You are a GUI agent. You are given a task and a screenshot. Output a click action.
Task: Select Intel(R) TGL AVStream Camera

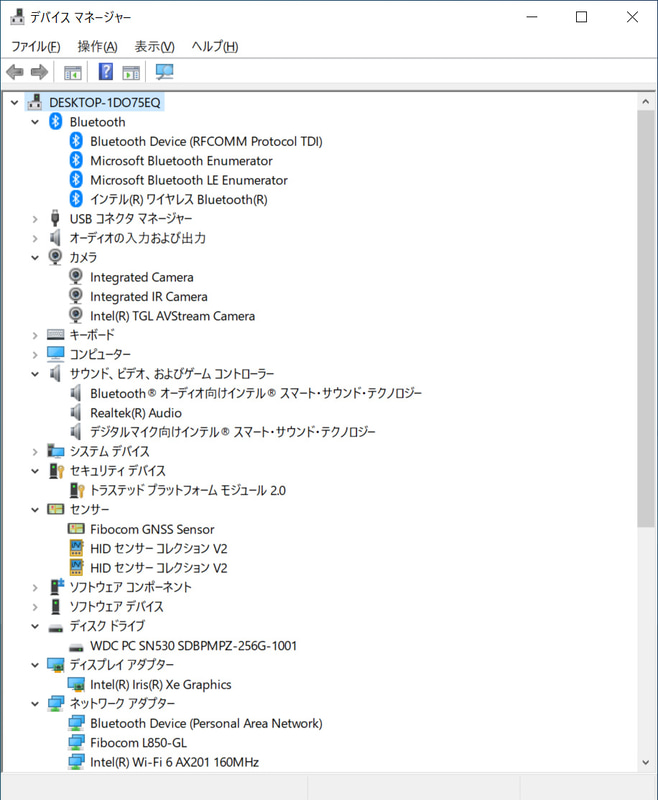[172, 316]
